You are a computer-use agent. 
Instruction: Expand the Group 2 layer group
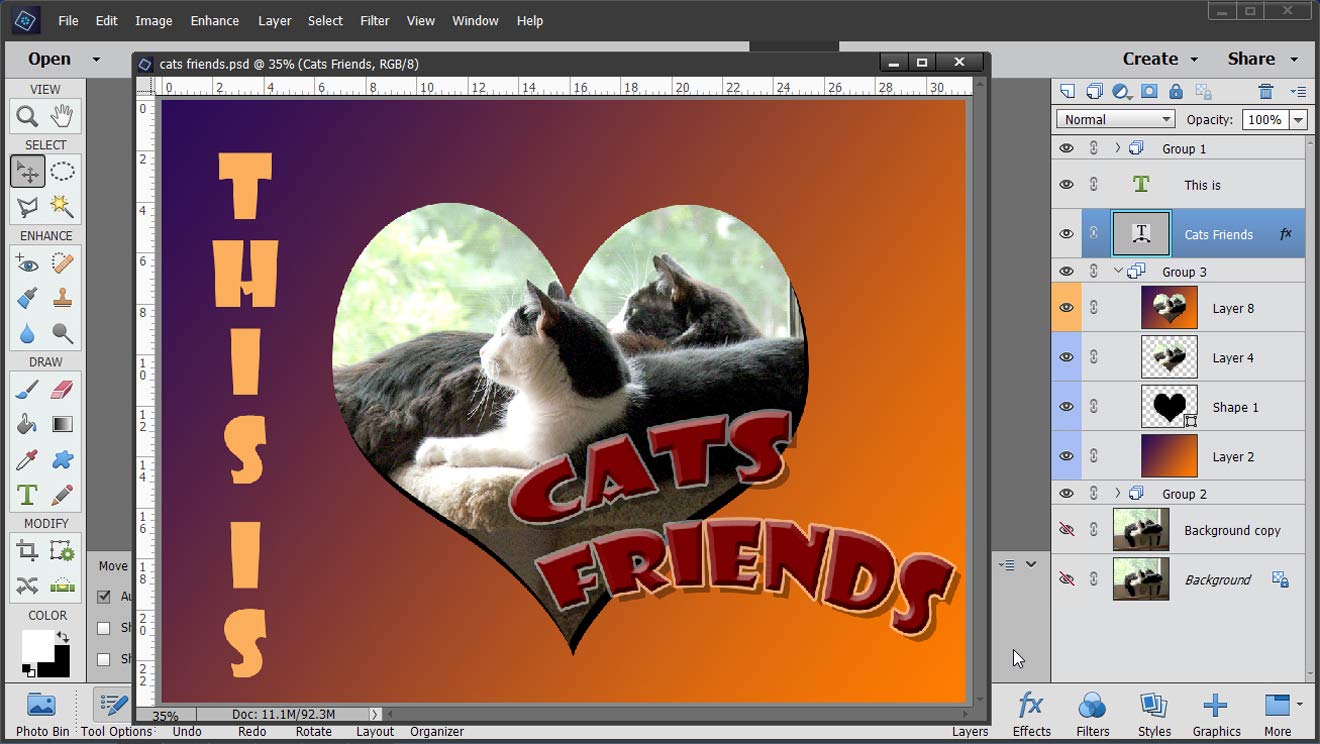point(1118,493)
